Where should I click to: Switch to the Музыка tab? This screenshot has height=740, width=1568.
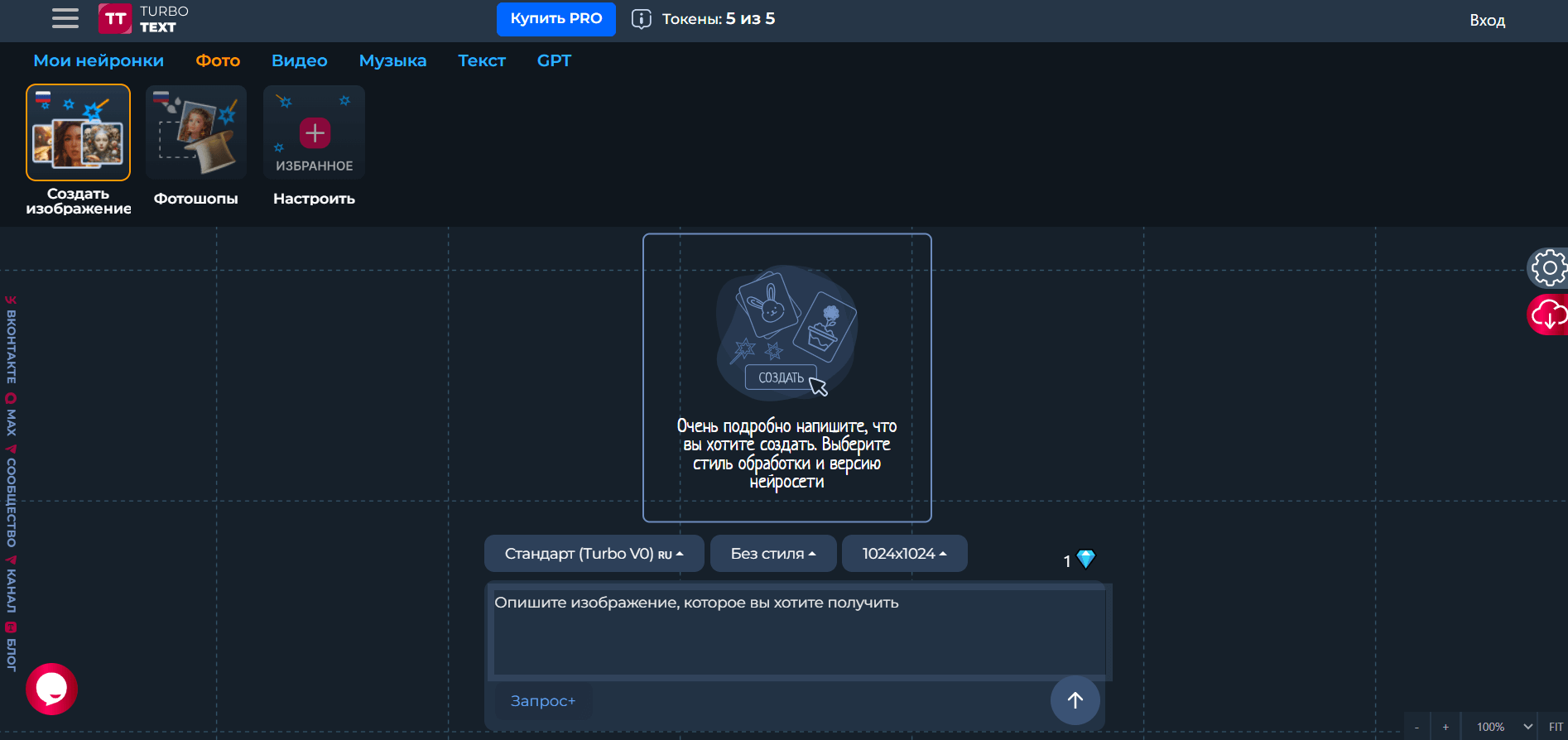392,60
